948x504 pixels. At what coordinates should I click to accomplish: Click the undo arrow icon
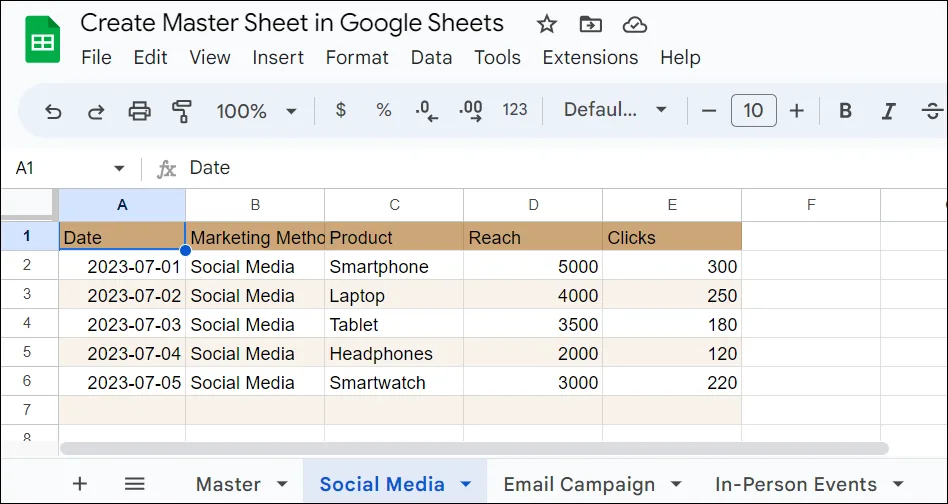click(x=53, y=111)
